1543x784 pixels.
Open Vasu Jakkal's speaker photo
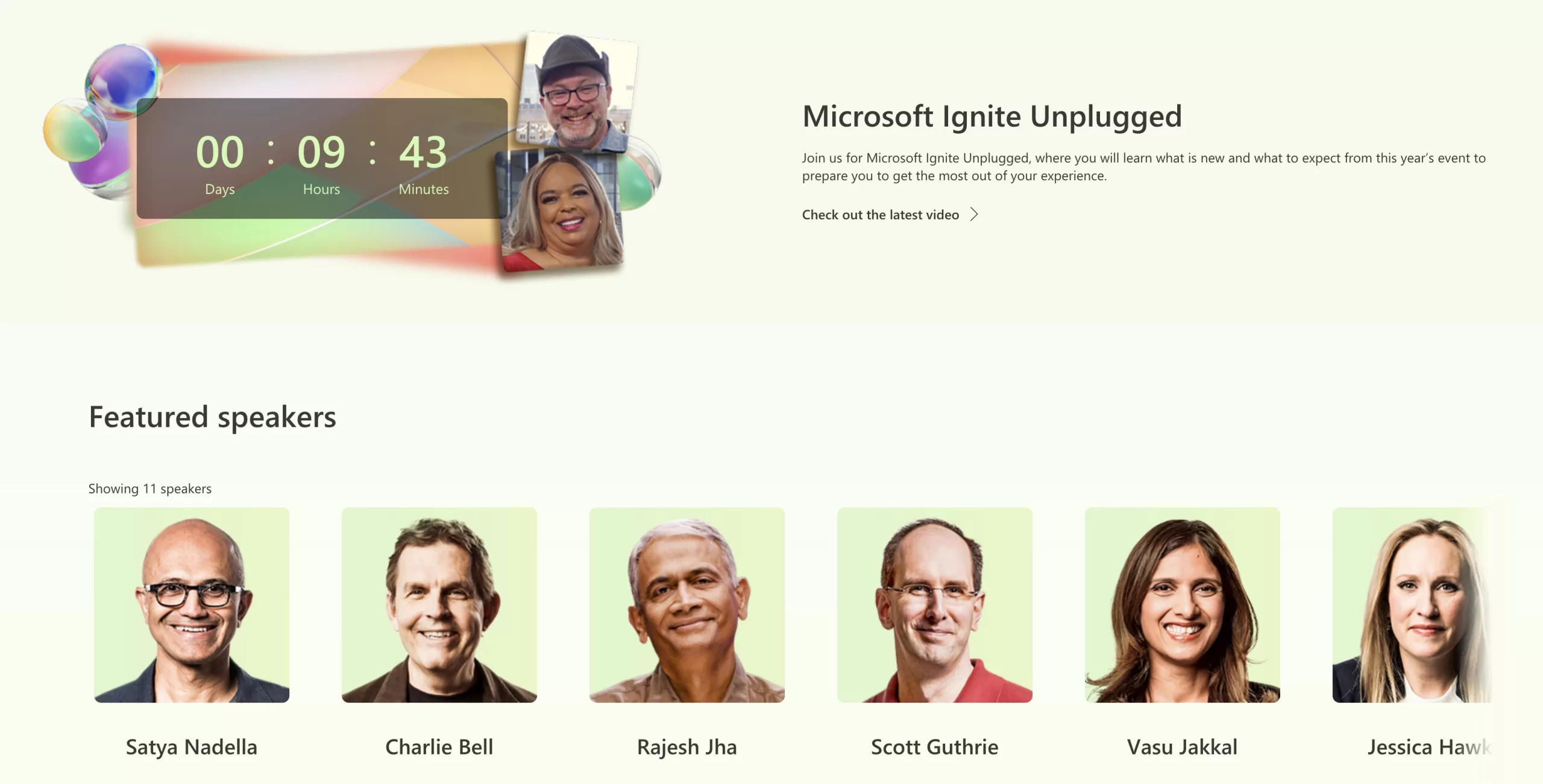1183,605
